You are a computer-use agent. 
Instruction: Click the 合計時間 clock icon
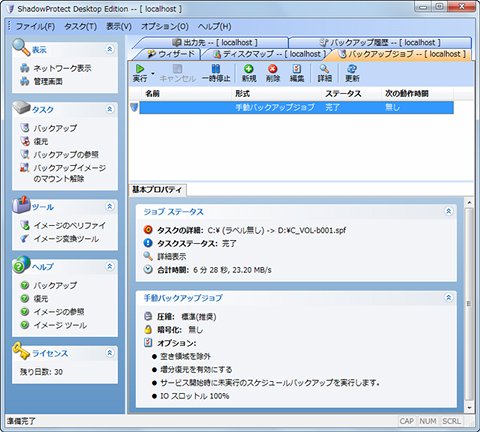[148, 269]
